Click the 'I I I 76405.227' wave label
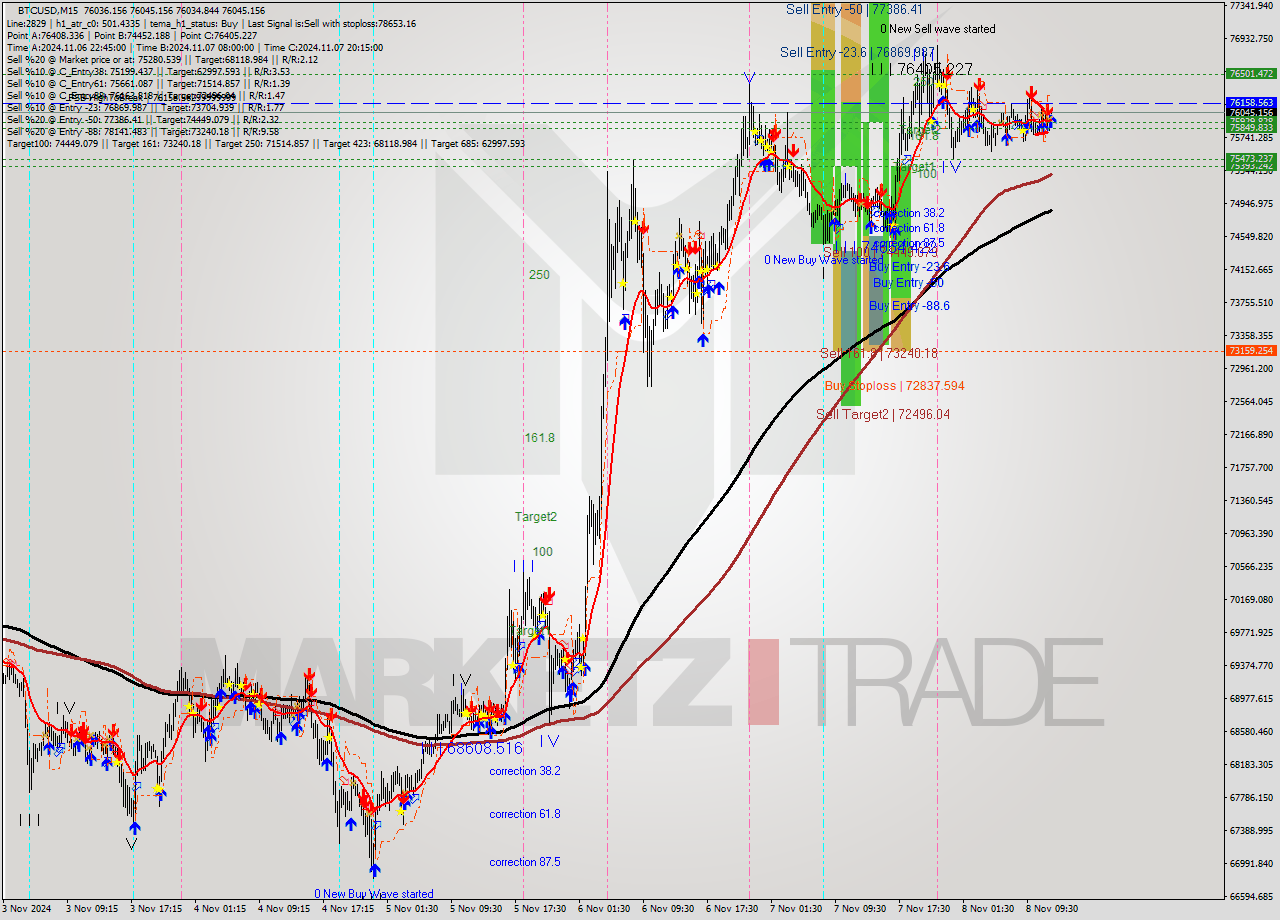This screenshot has height=920, width=1280. [x=921, y=69]
